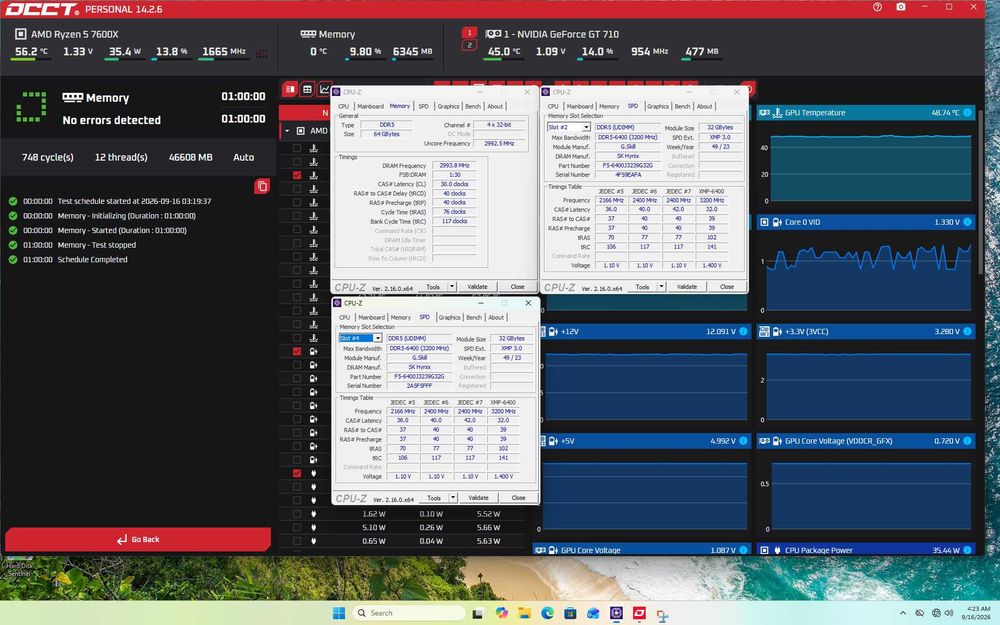
Task: Click the NVIDIA GeForce GT 710 GPU icon
Action: (x=492, y=34)
